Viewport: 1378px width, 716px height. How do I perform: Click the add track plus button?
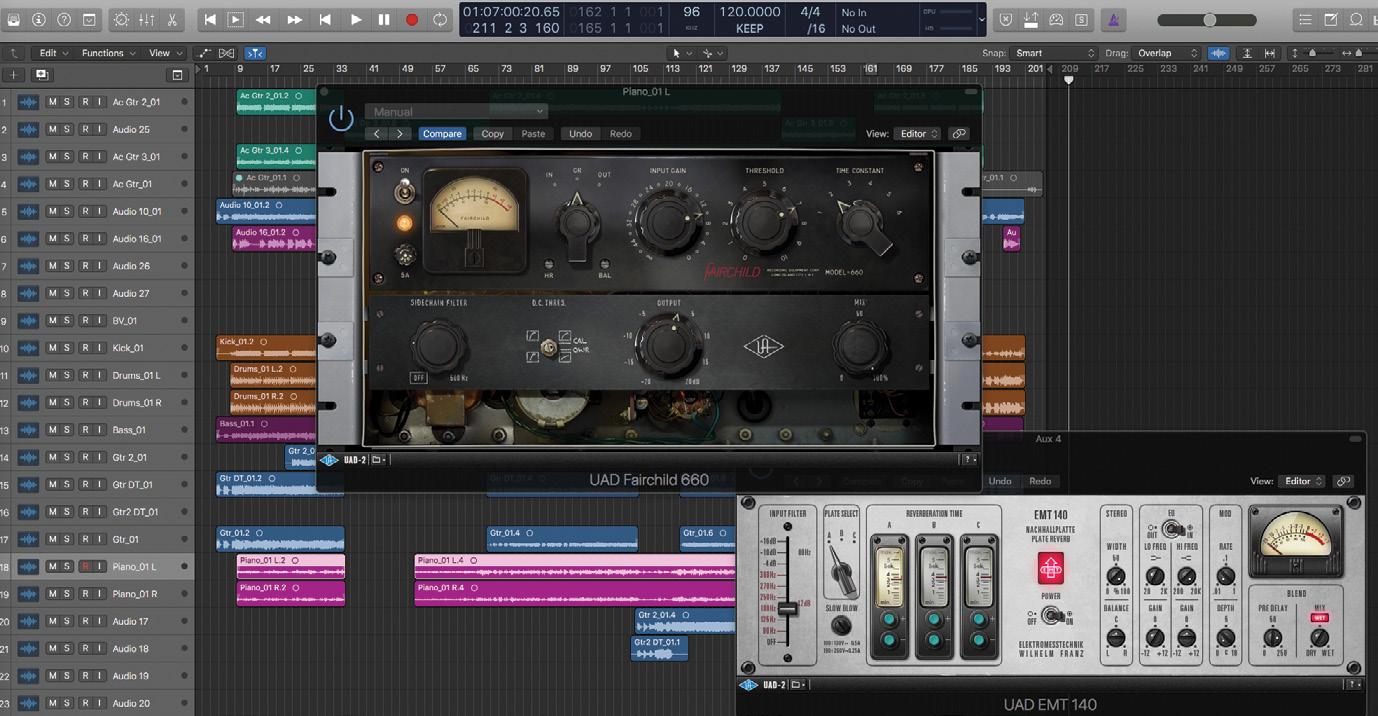13,75
